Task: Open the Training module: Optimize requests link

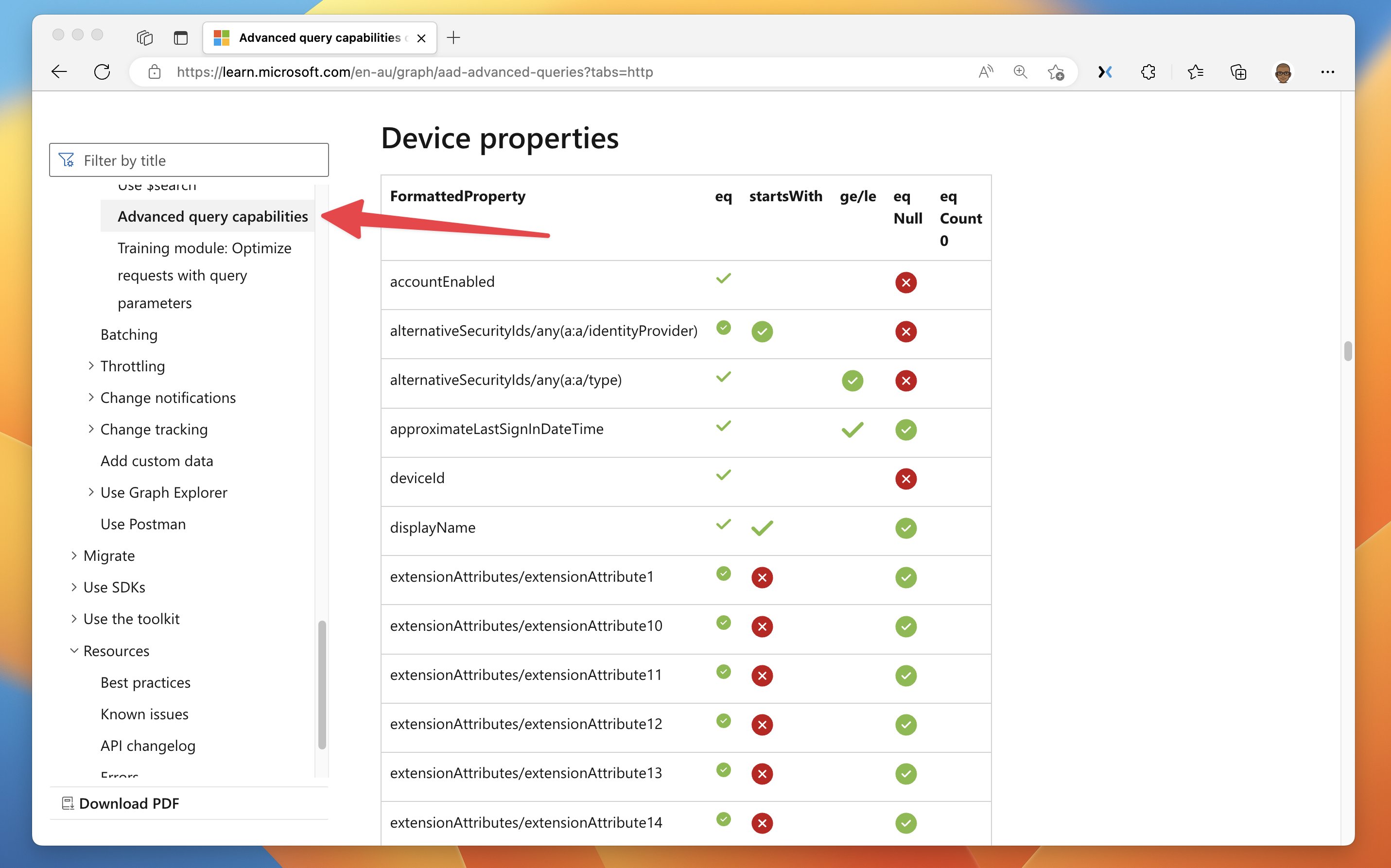Action: point(205,275)
